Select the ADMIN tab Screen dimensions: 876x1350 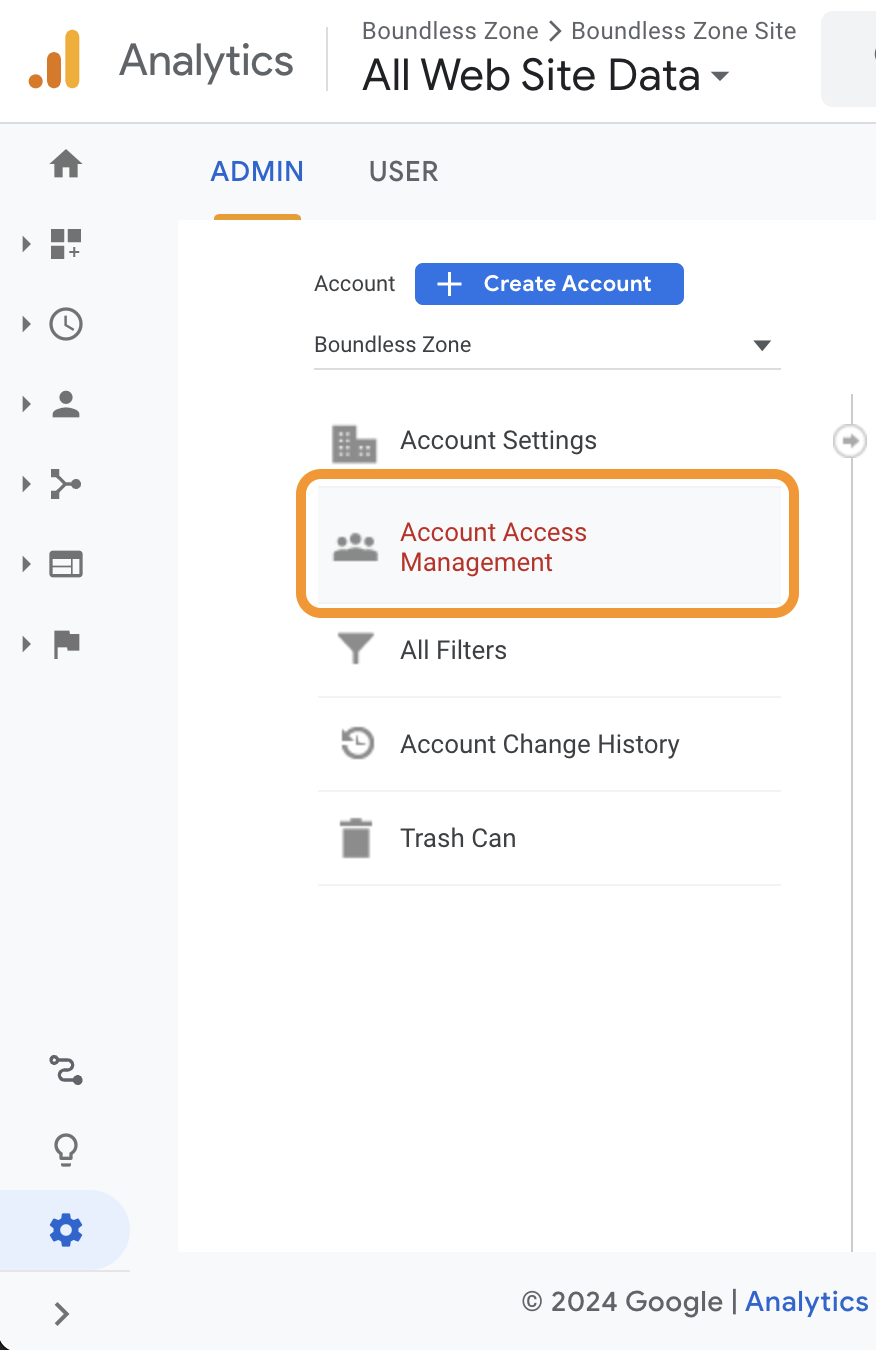click(x=256, y=171)
